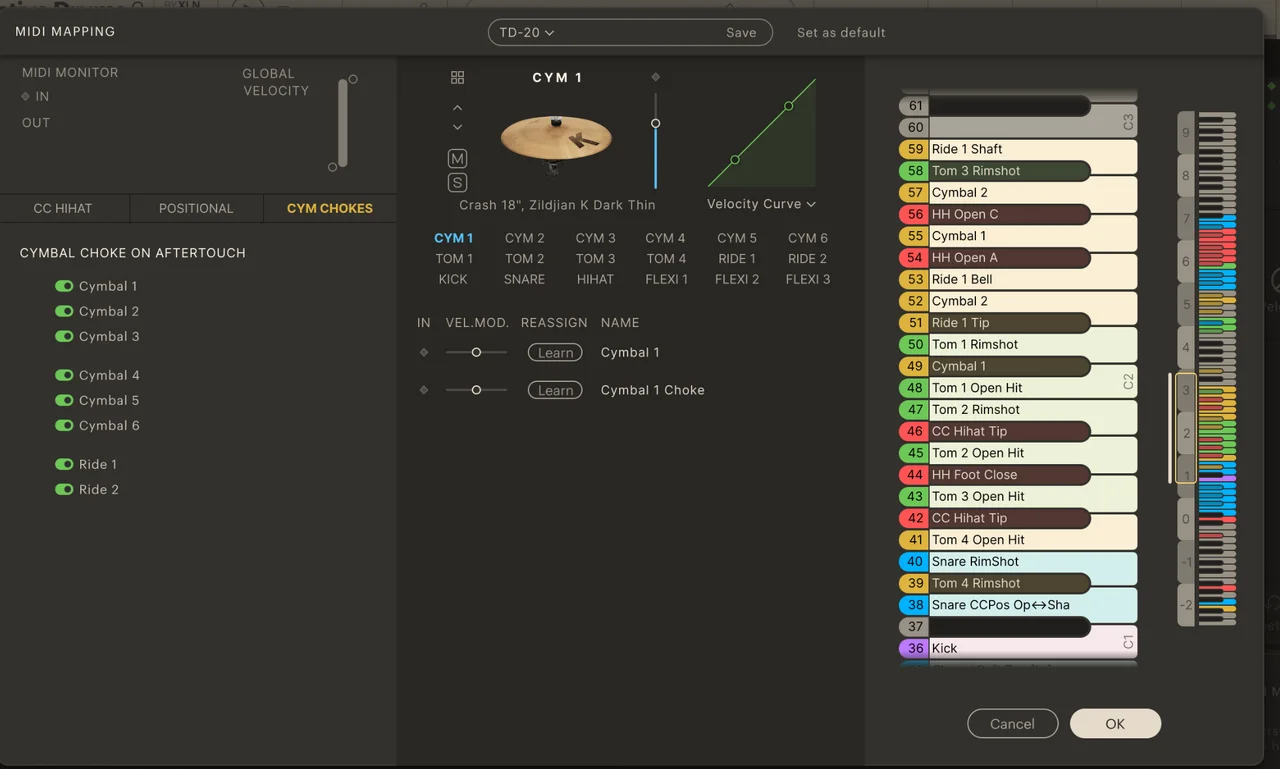Toggle the Ride 2 choke switch

tap(65, 489)
